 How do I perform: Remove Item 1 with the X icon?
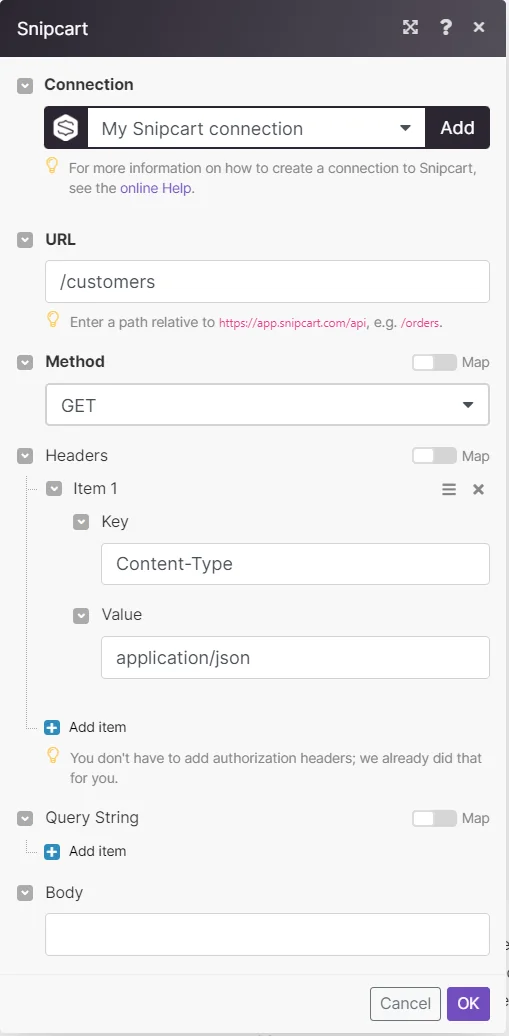pyautogui.click(x=479, y=489)
